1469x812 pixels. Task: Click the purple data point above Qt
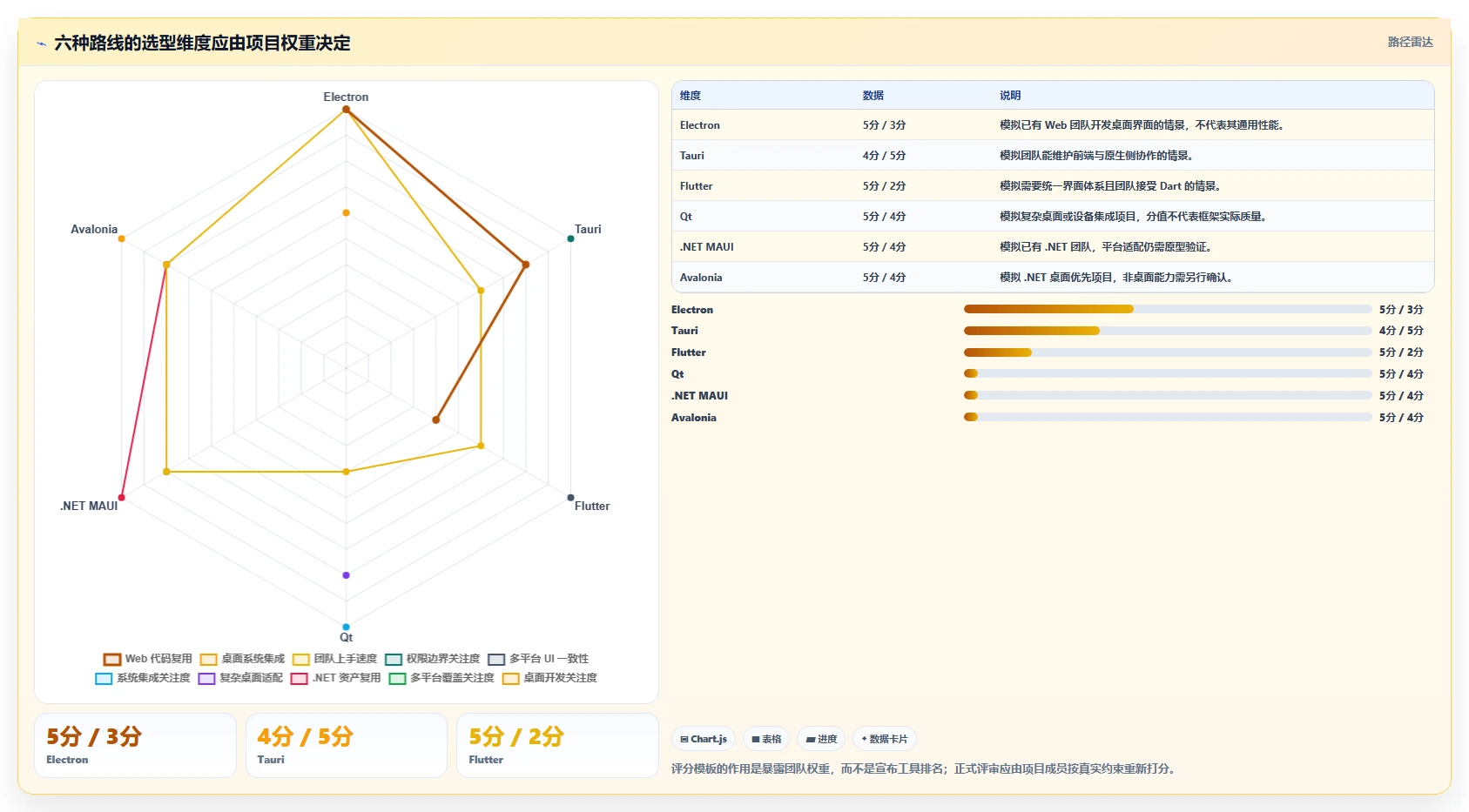pos(346,575)
